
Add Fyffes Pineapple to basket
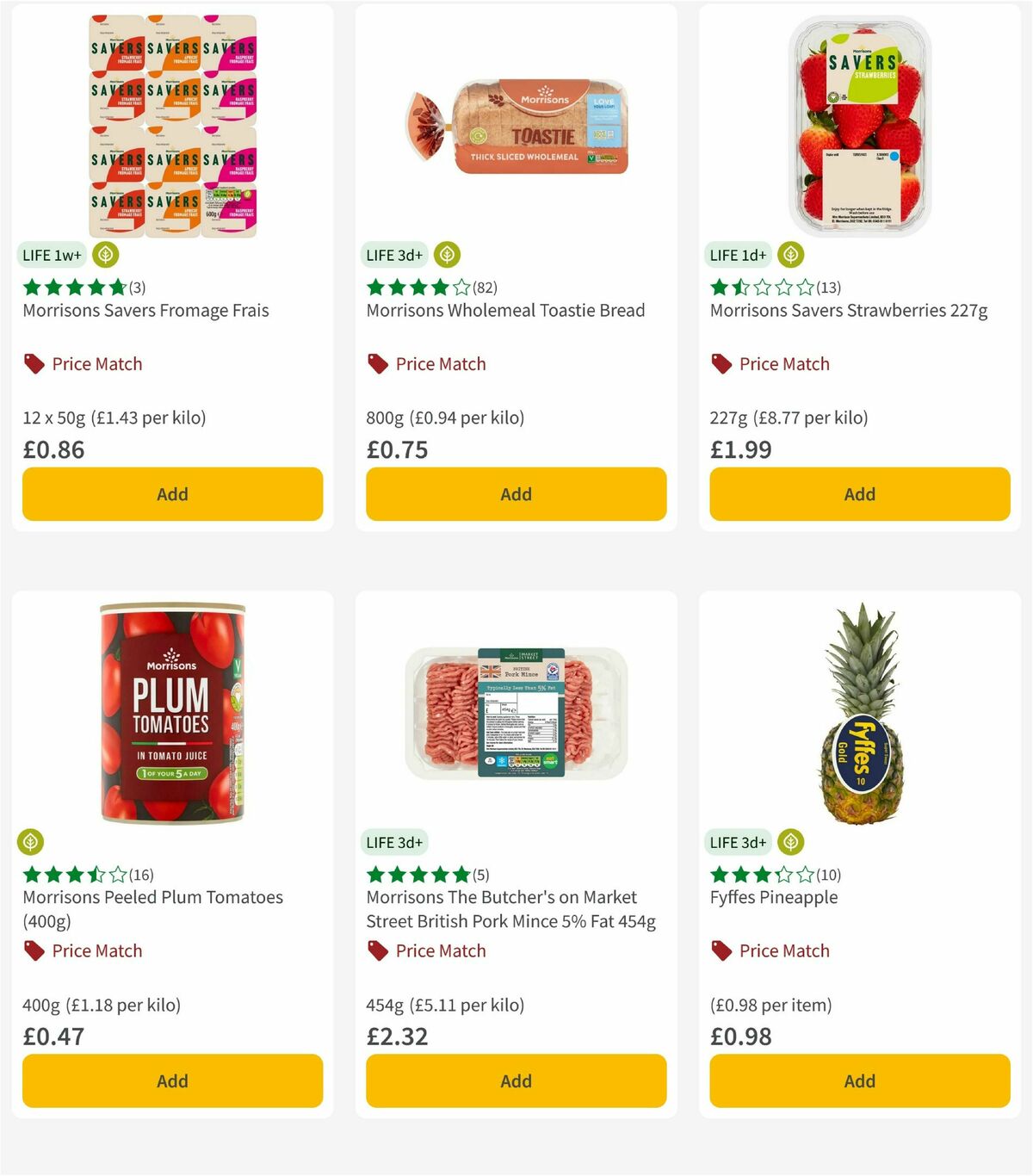858,1080
